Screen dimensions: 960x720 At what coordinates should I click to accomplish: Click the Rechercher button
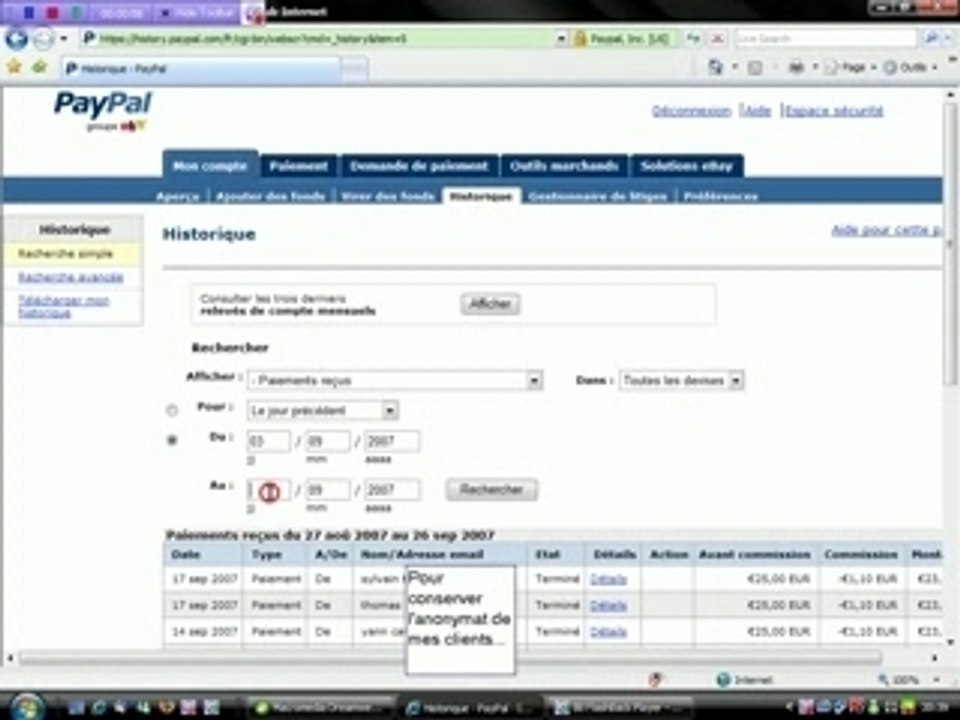point(491,490)
